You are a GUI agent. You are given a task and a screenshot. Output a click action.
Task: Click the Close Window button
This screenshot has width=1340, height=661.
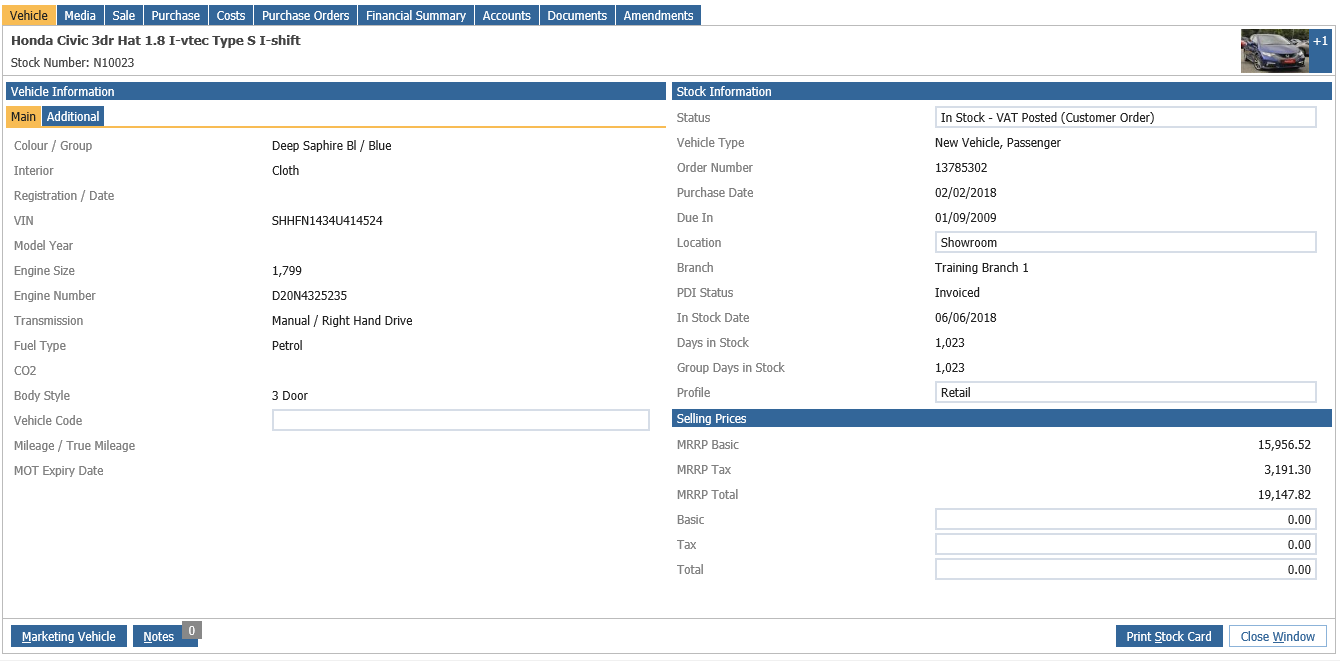click(1278, 637)
